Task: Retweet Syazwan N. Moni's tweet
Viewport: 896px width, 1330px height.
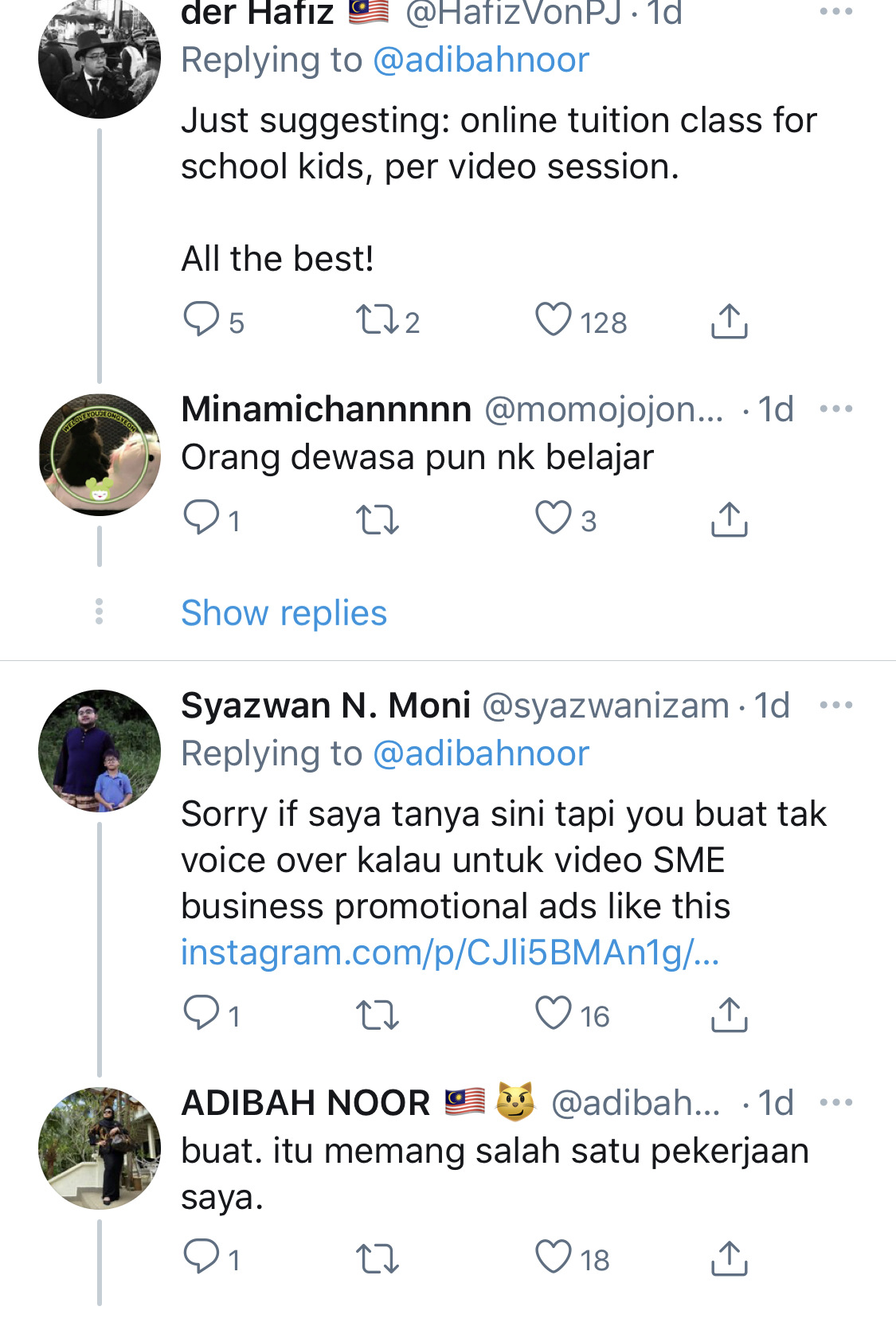Action: [x=377, y=1015]
